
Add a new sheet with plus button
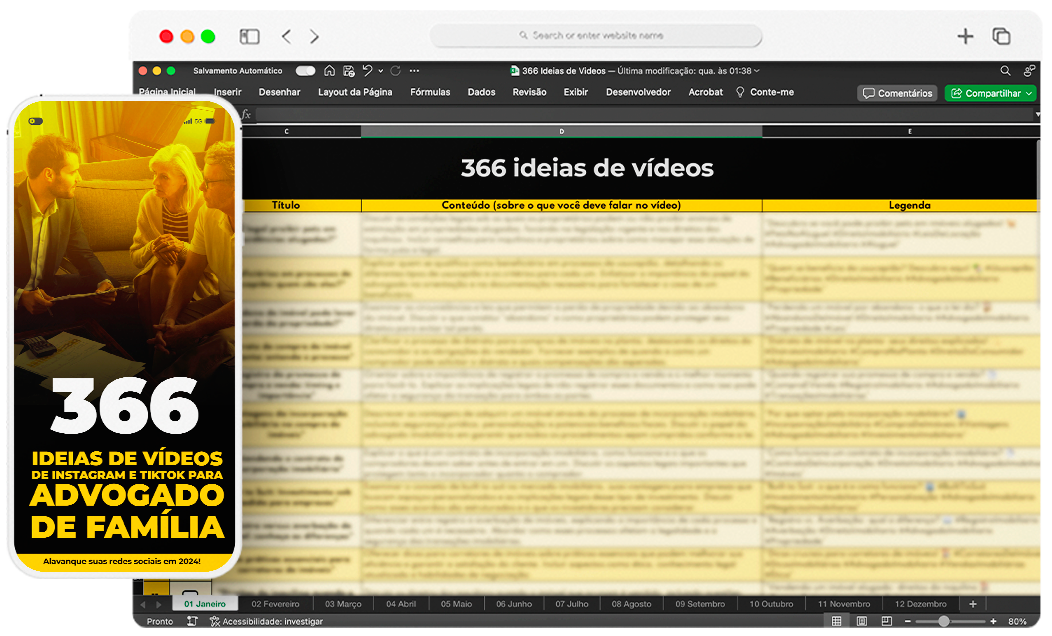pos(973,604)
